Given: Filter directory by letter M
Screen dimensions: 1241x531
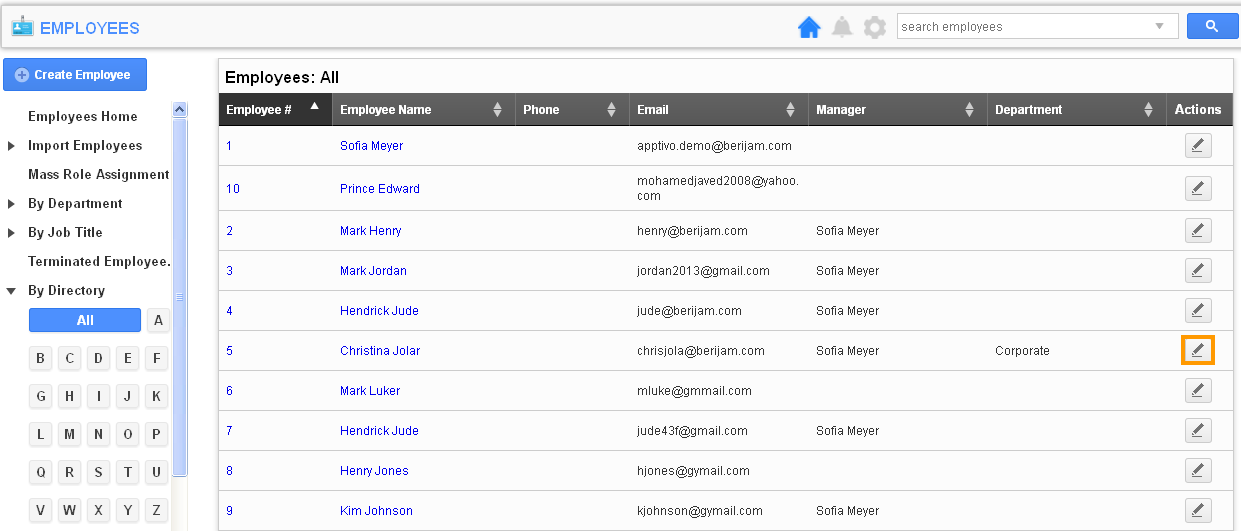Looking at the screenshot, I should pos(70,434).
